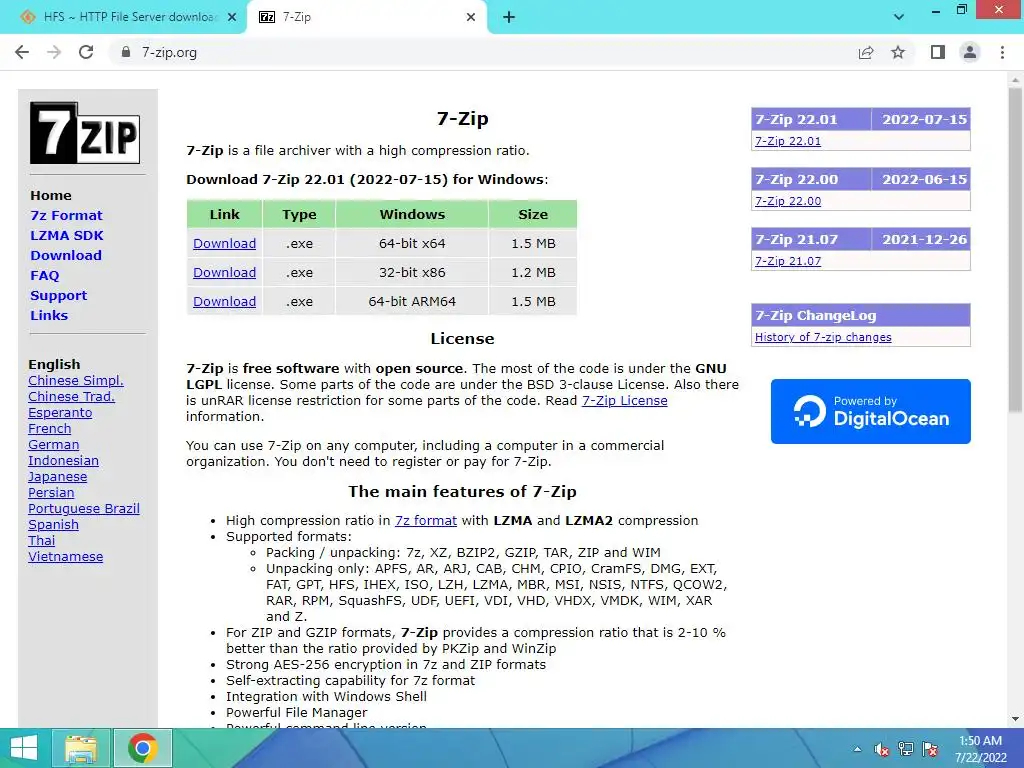Viewport: 1024px width, 768px height.
Task: Follow the 7z format link in features
Action: click(426, 520)
